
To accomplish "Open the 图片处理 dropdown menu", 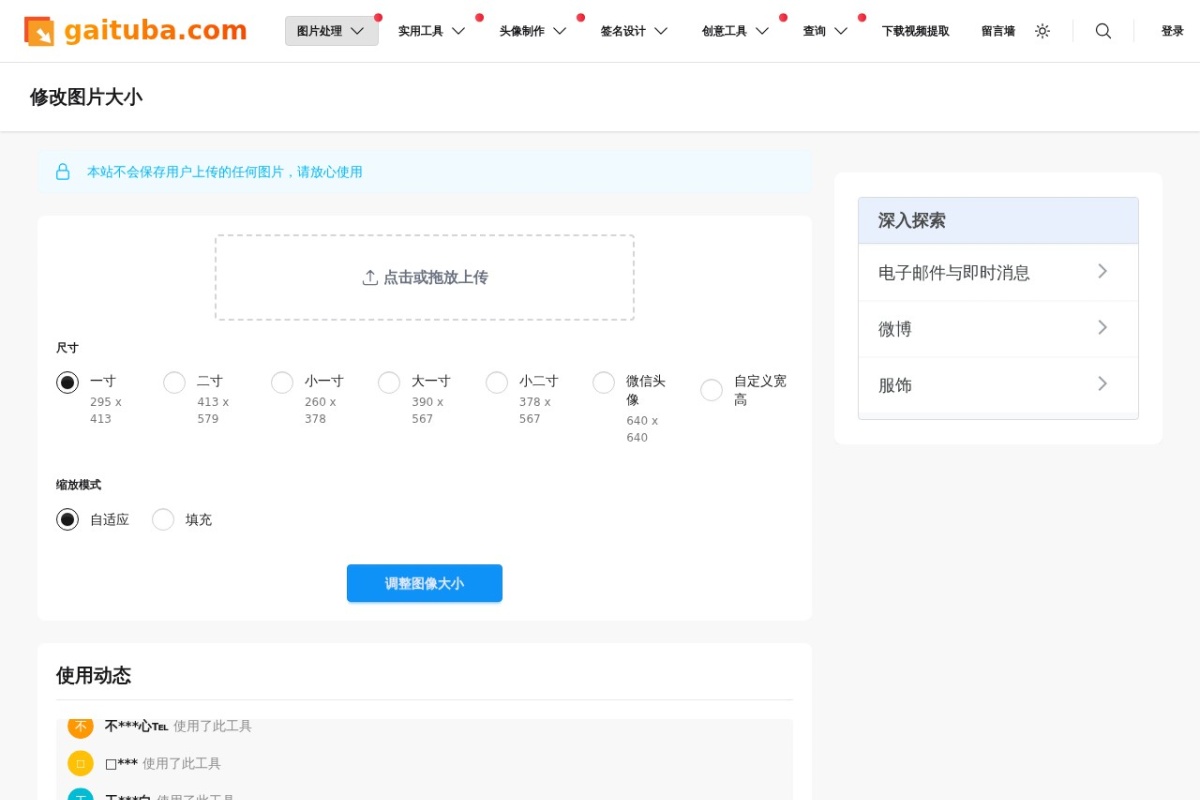I will (331, 31).
